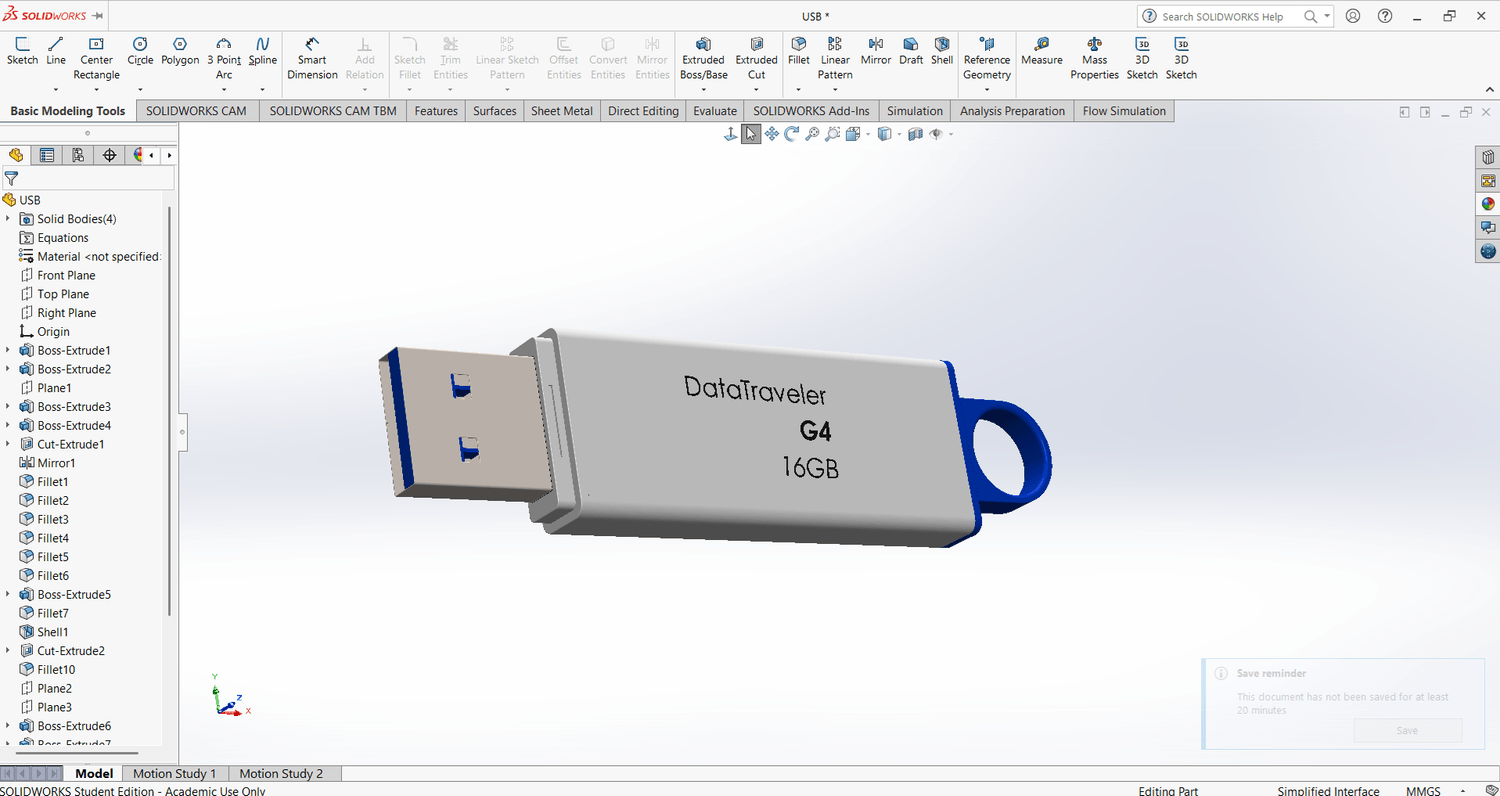Open the Display Style dropdown arrow
The image size is (1500, 796).
click(x=898, y=135)
